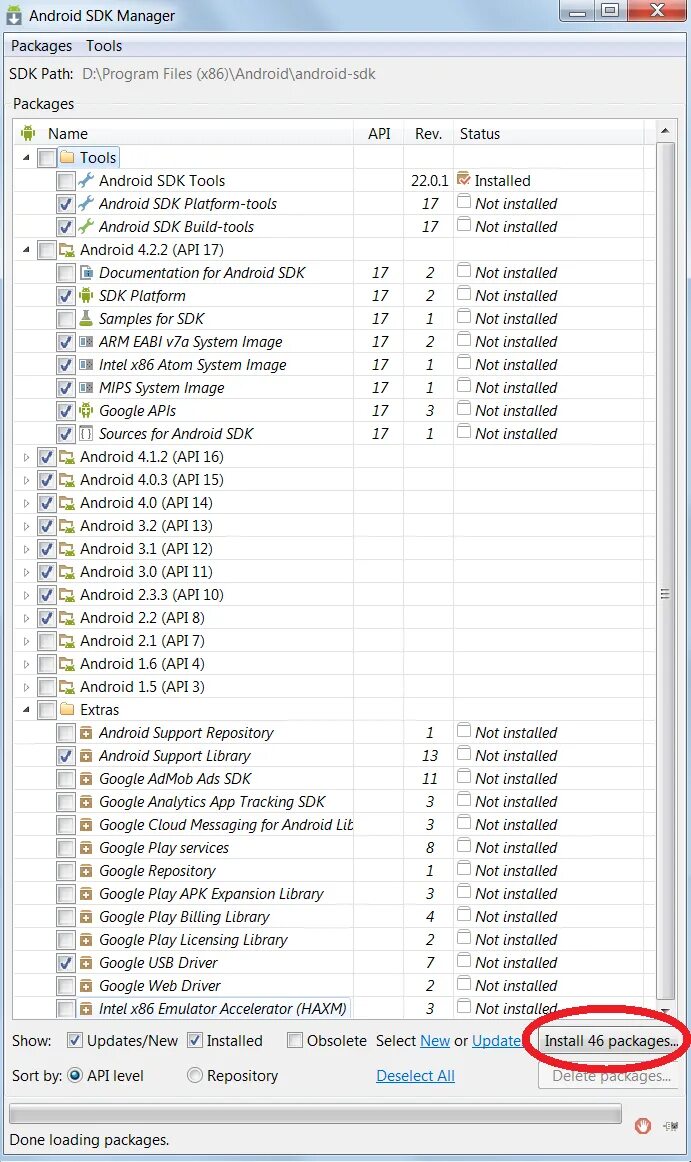Check the Samples for SDK checkbox
691x1162 pixels.
(66, 318)
